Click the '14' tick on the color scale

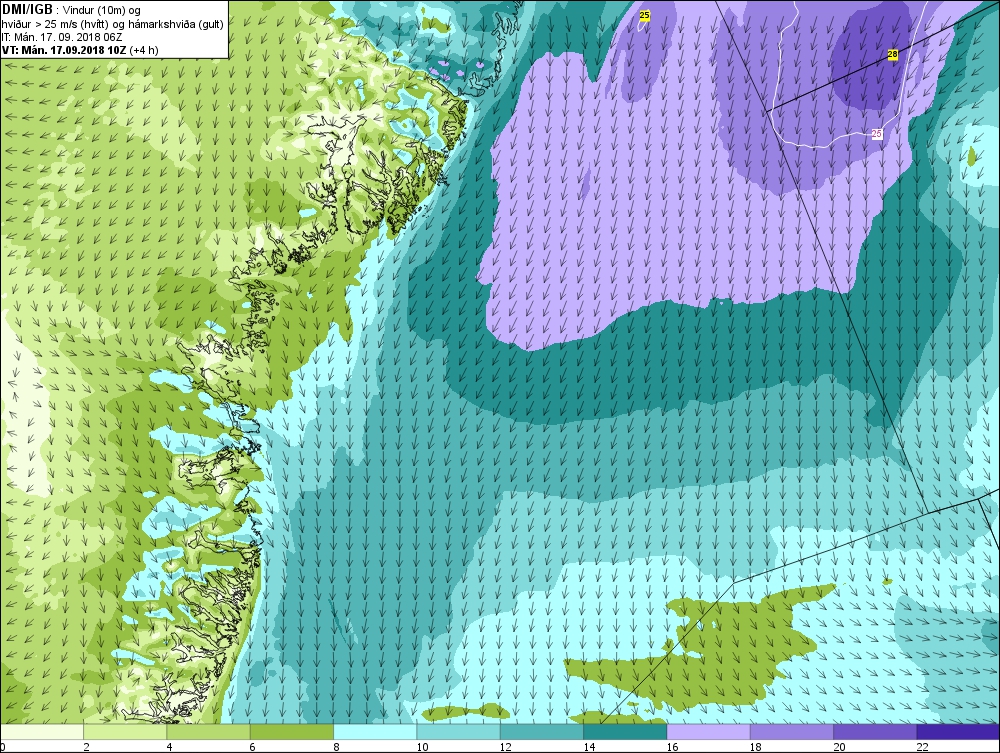pyautogui.click(x=589, y=747)
